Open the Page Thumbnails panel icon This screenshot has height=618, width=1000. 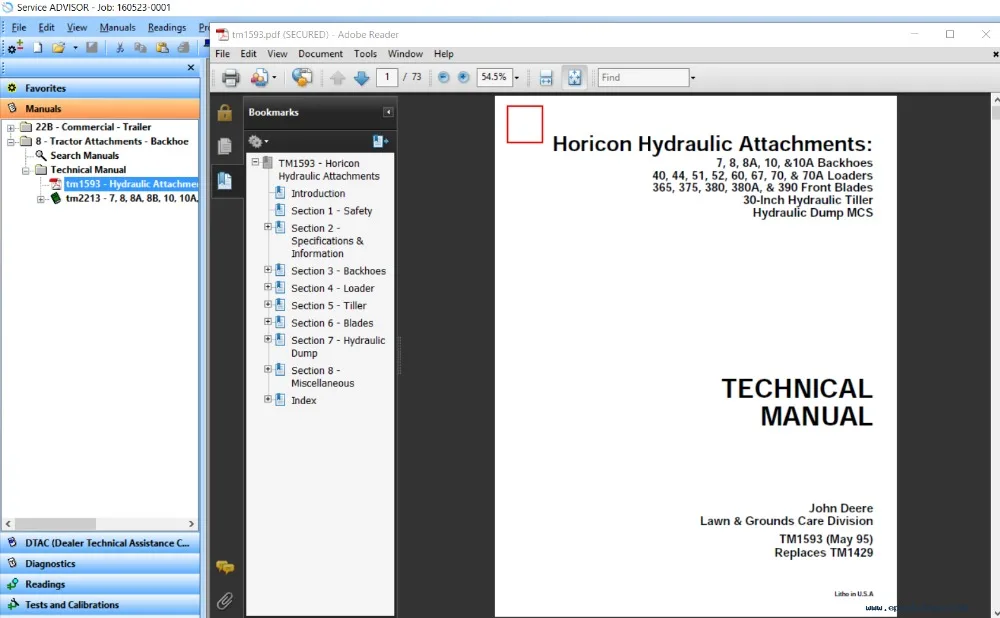225,146
